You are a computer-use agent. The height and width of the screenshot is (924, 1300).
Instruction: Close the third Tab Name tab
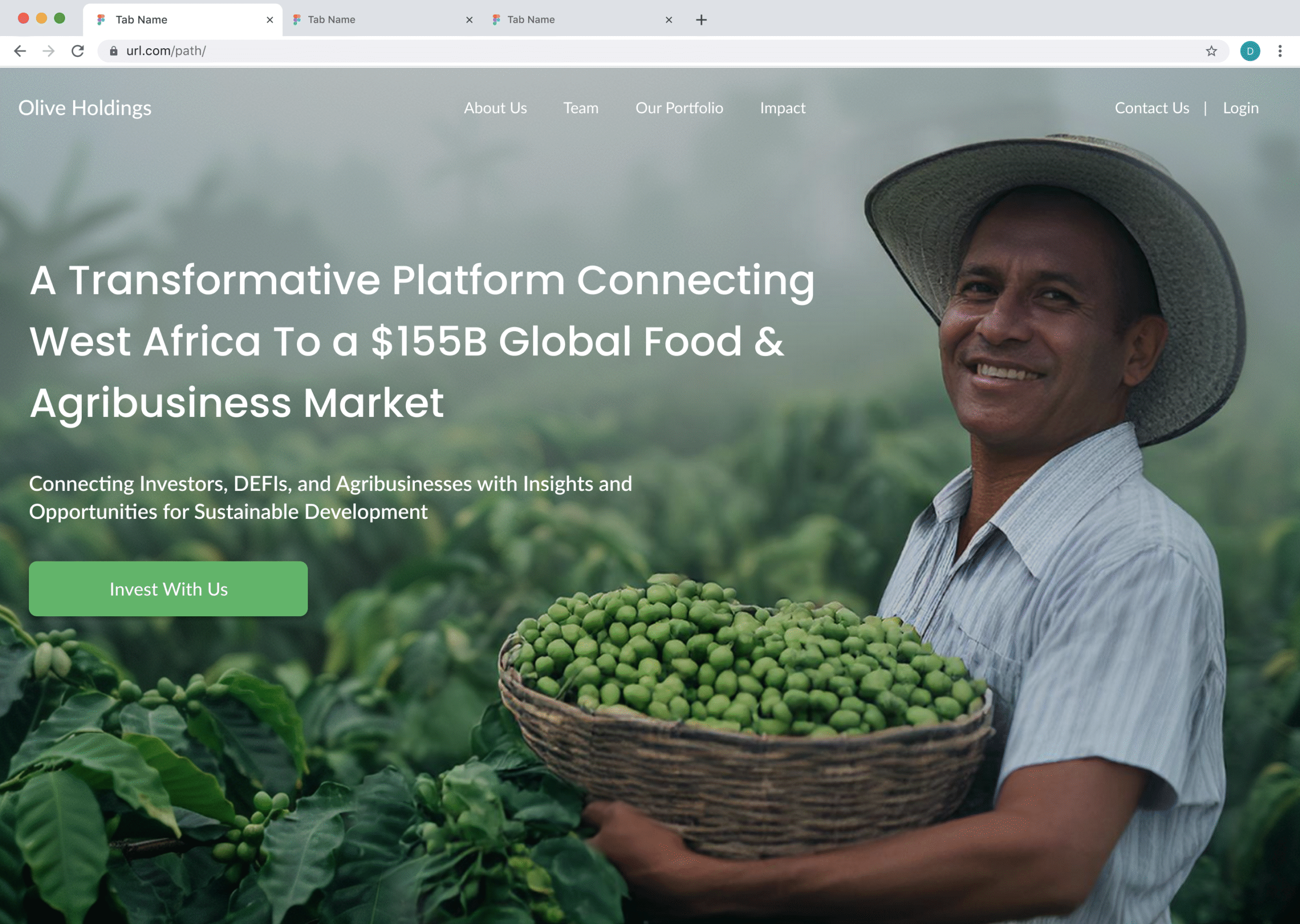coord(669,20)
